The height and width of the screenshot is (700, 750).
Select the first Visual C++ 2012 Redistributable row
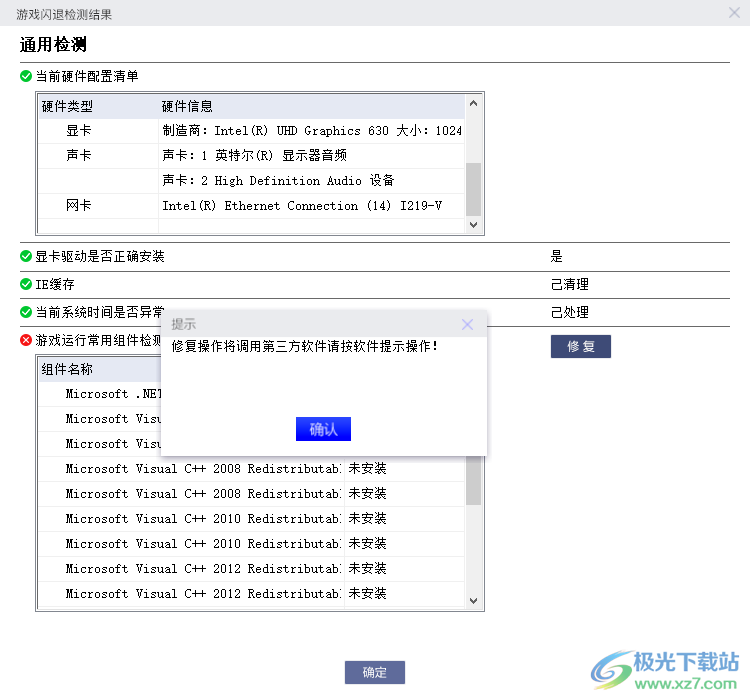pyautogui.click(x=251, y=568)
